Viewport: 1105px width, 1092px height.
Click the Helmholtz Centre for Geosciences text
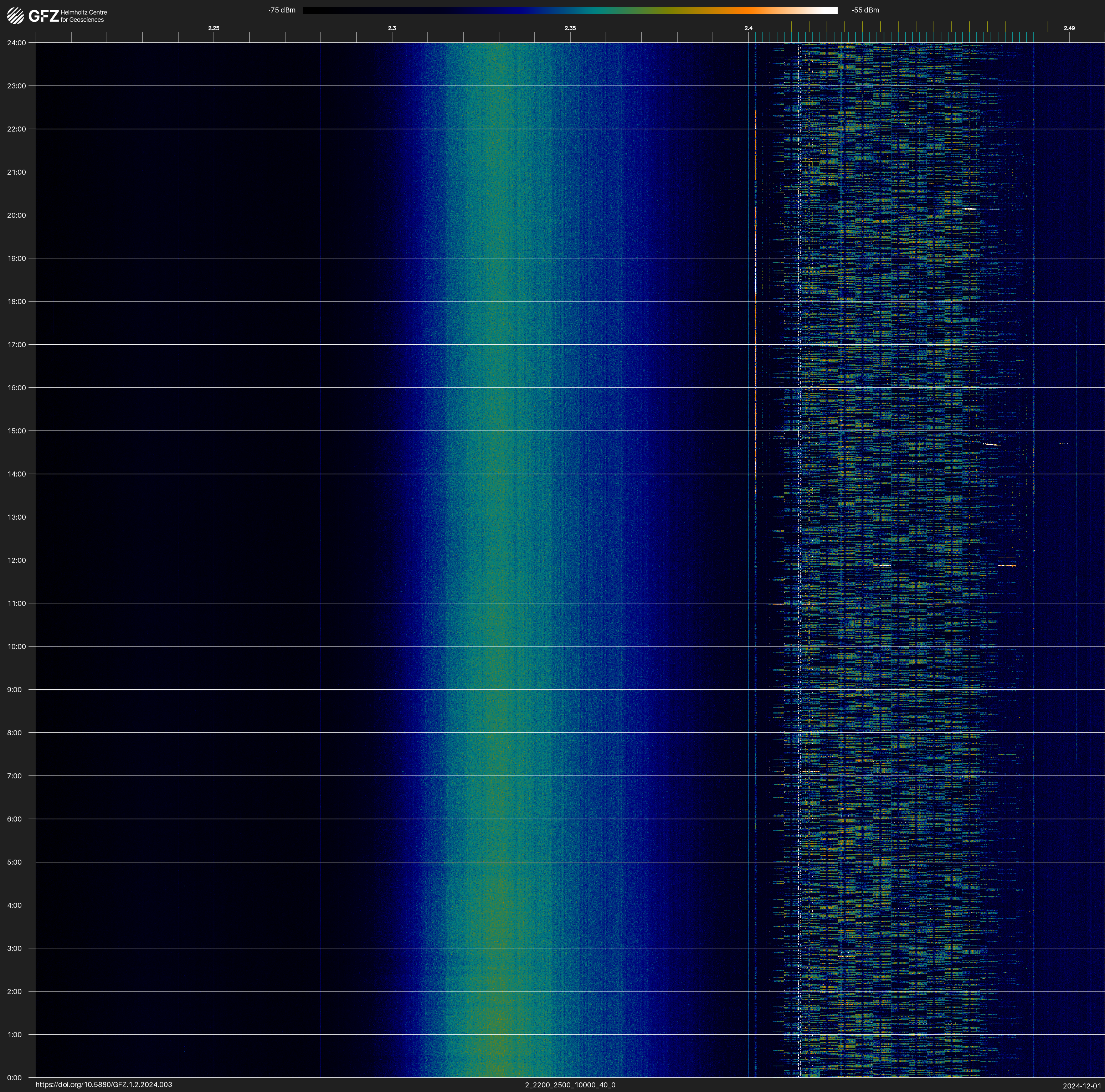point(83,16)
